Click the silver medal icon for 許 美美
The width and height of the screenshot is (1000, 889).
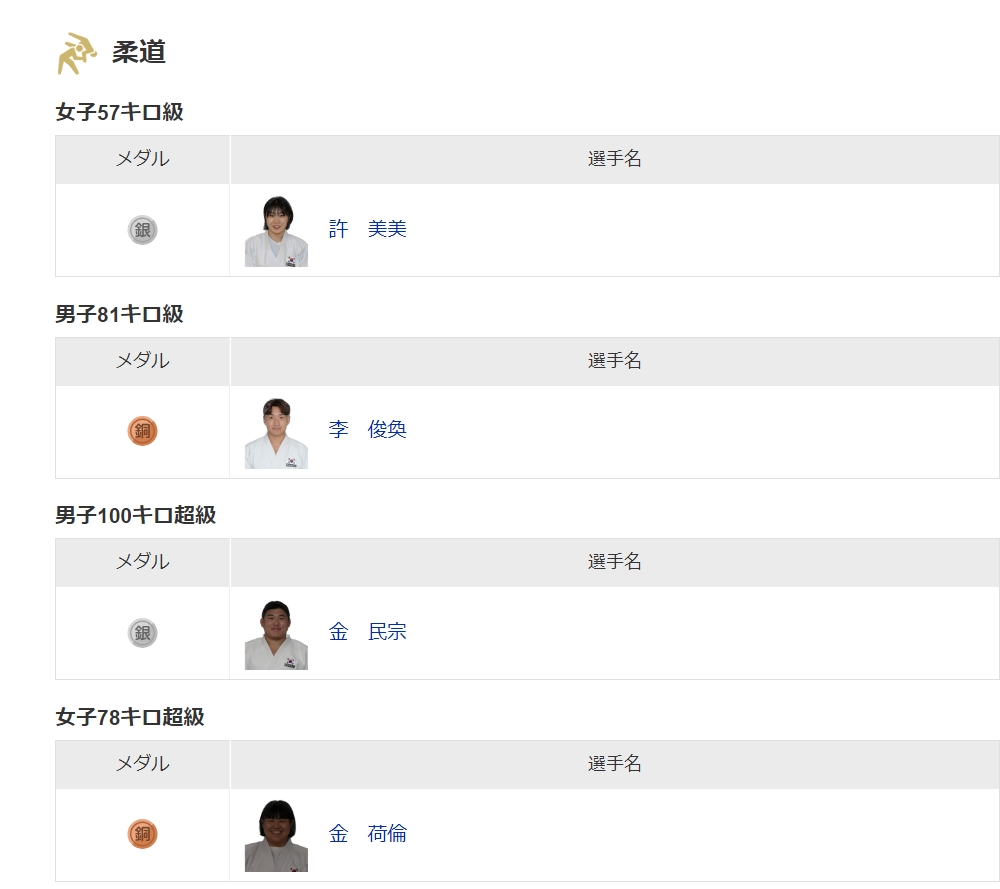(142, 230)
